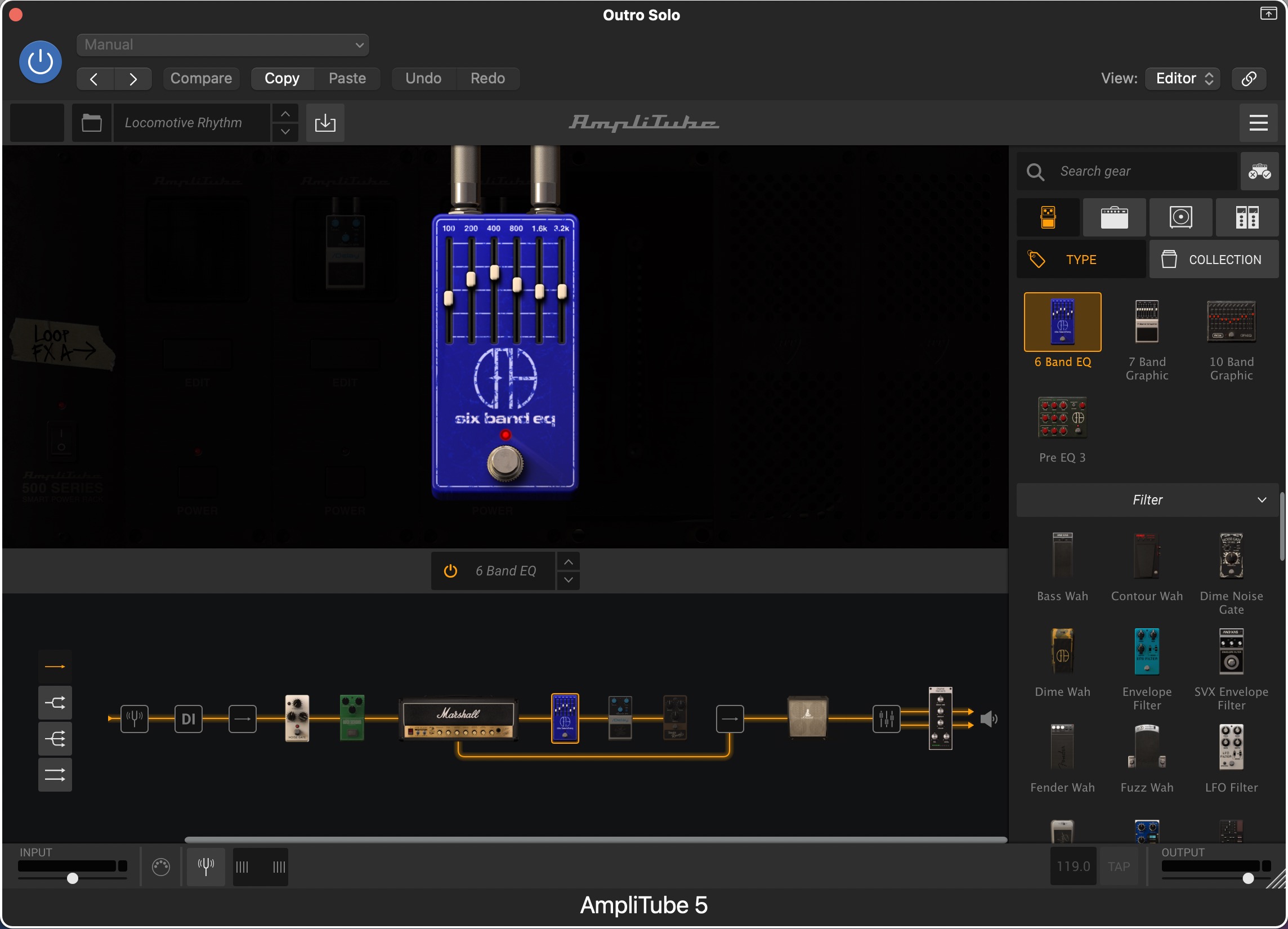Choose the single serial chain routing
The width and height of the screenshot is (1288, 929).
point(55,667)
